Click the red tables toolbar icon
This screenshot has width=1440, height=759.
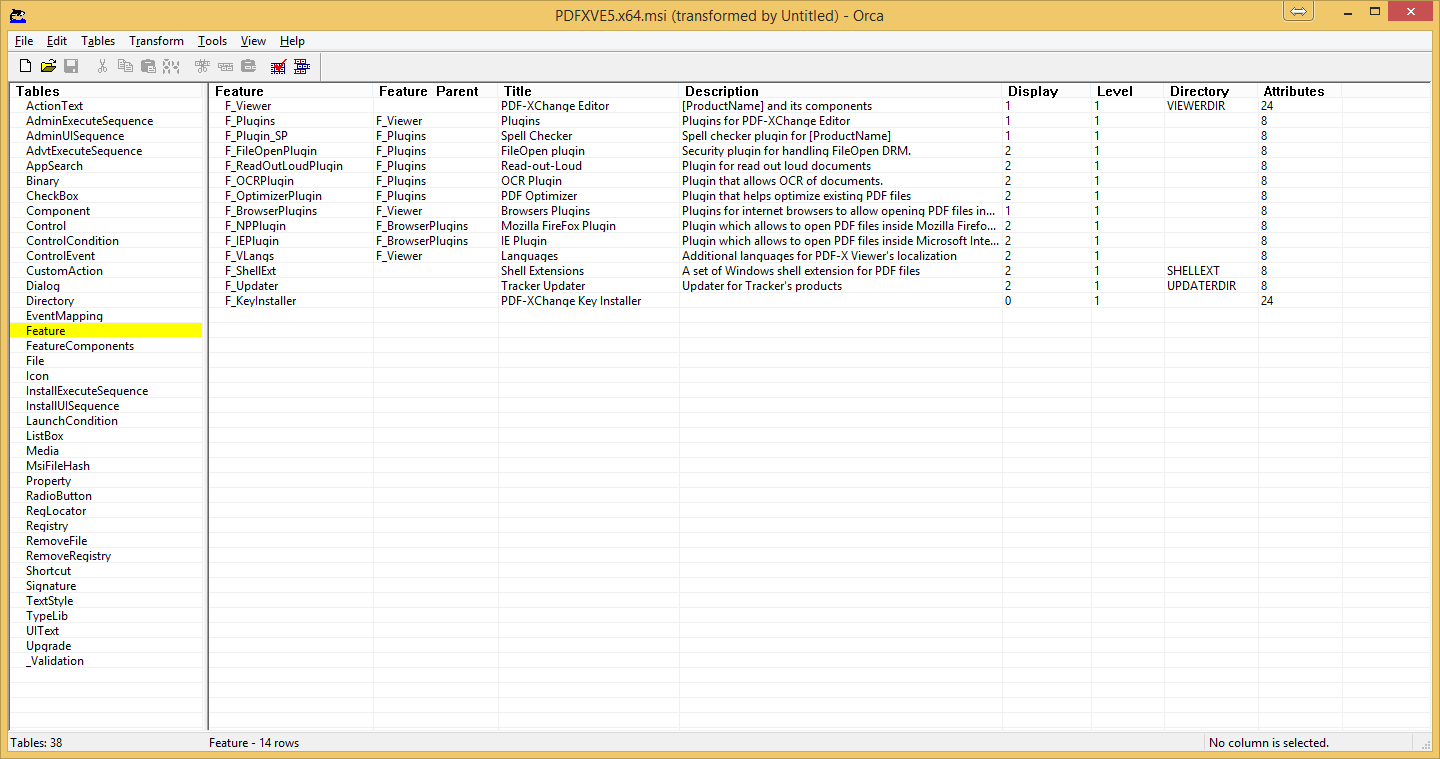coord(299,66)
